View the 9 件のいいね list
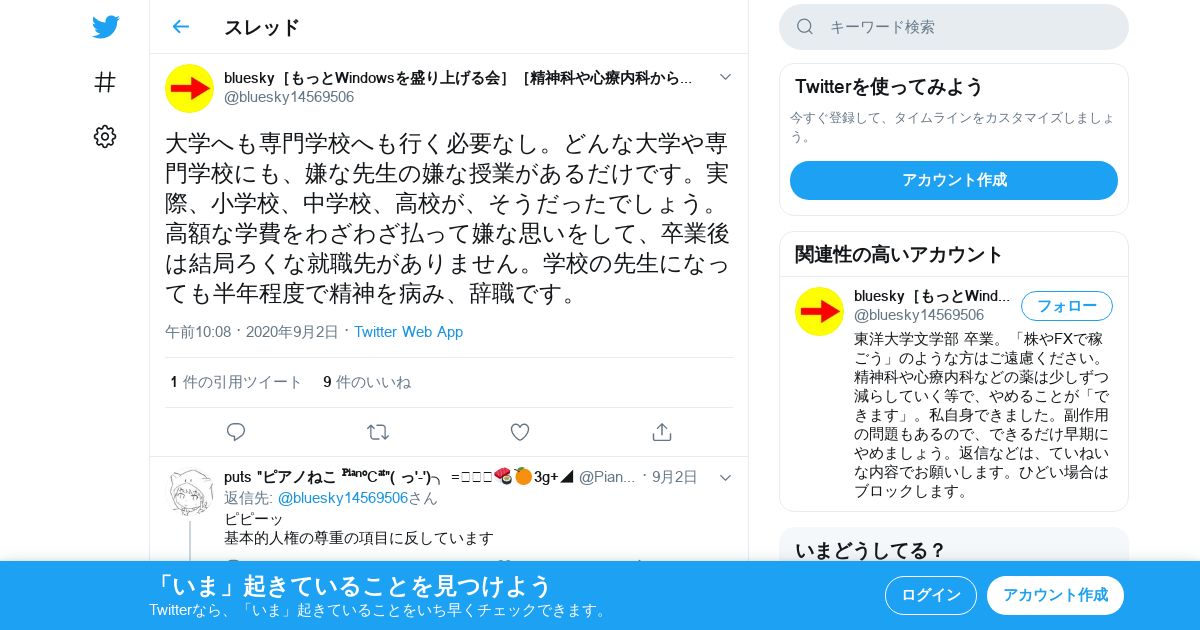 pyautogui.click(x=367, y=382)
